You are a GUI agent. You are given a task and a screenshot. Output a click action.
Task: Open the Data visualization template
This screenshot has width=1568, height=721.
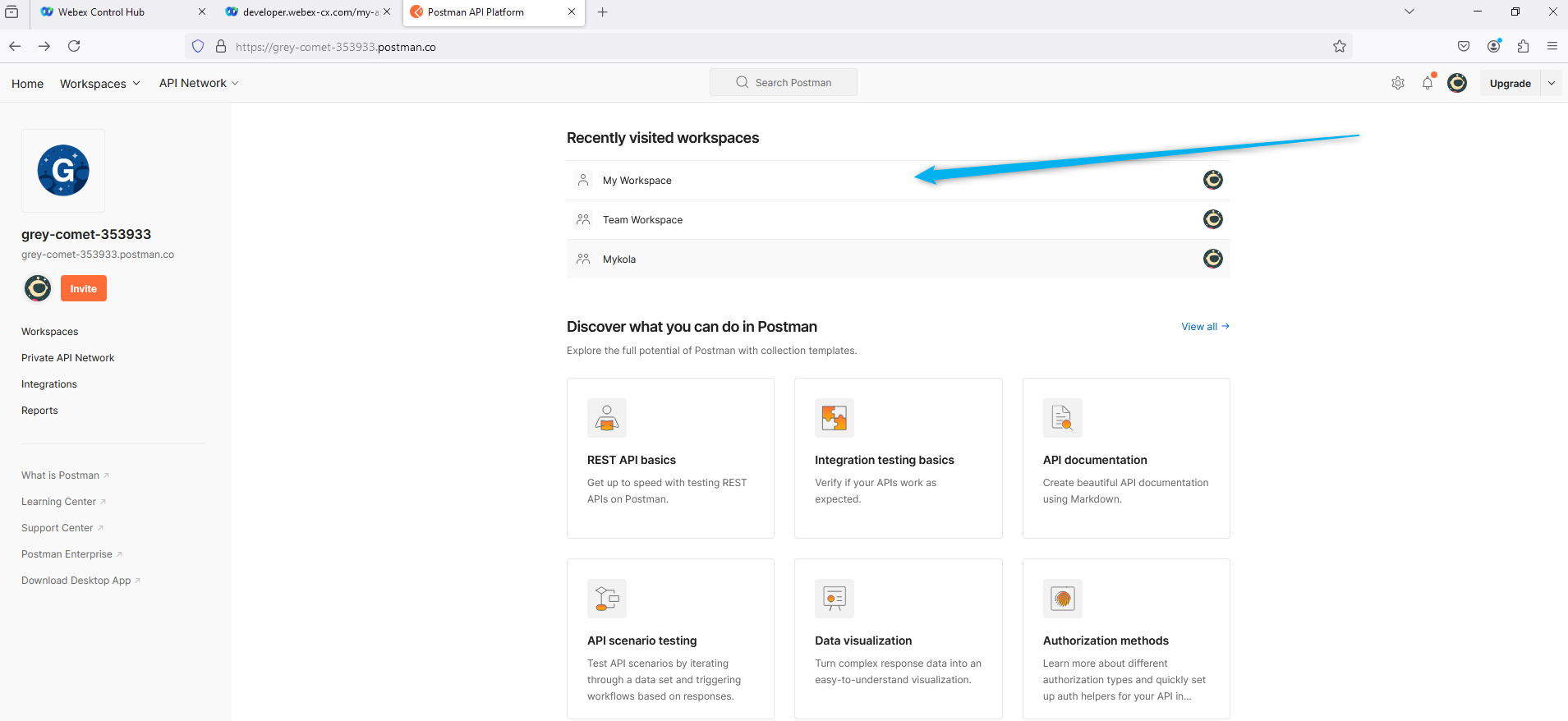click(899, 639)
